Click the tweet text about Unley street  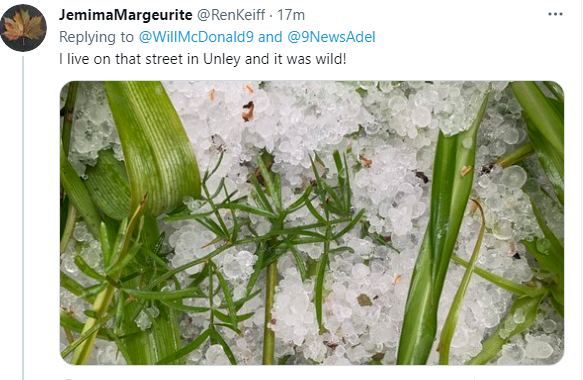[x=203, y=59]
